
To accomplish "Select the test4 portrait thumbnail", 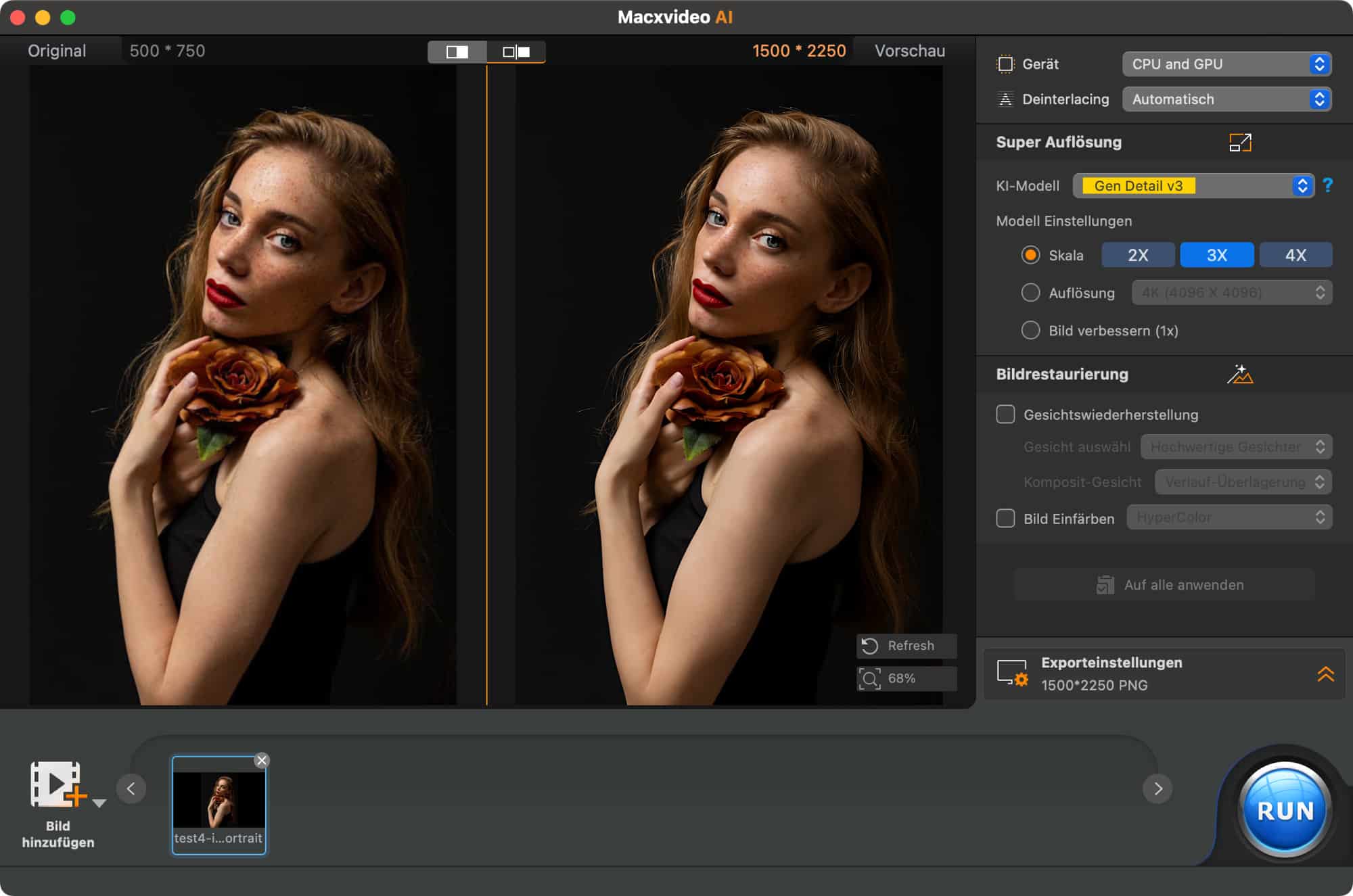I will point(219,801).
